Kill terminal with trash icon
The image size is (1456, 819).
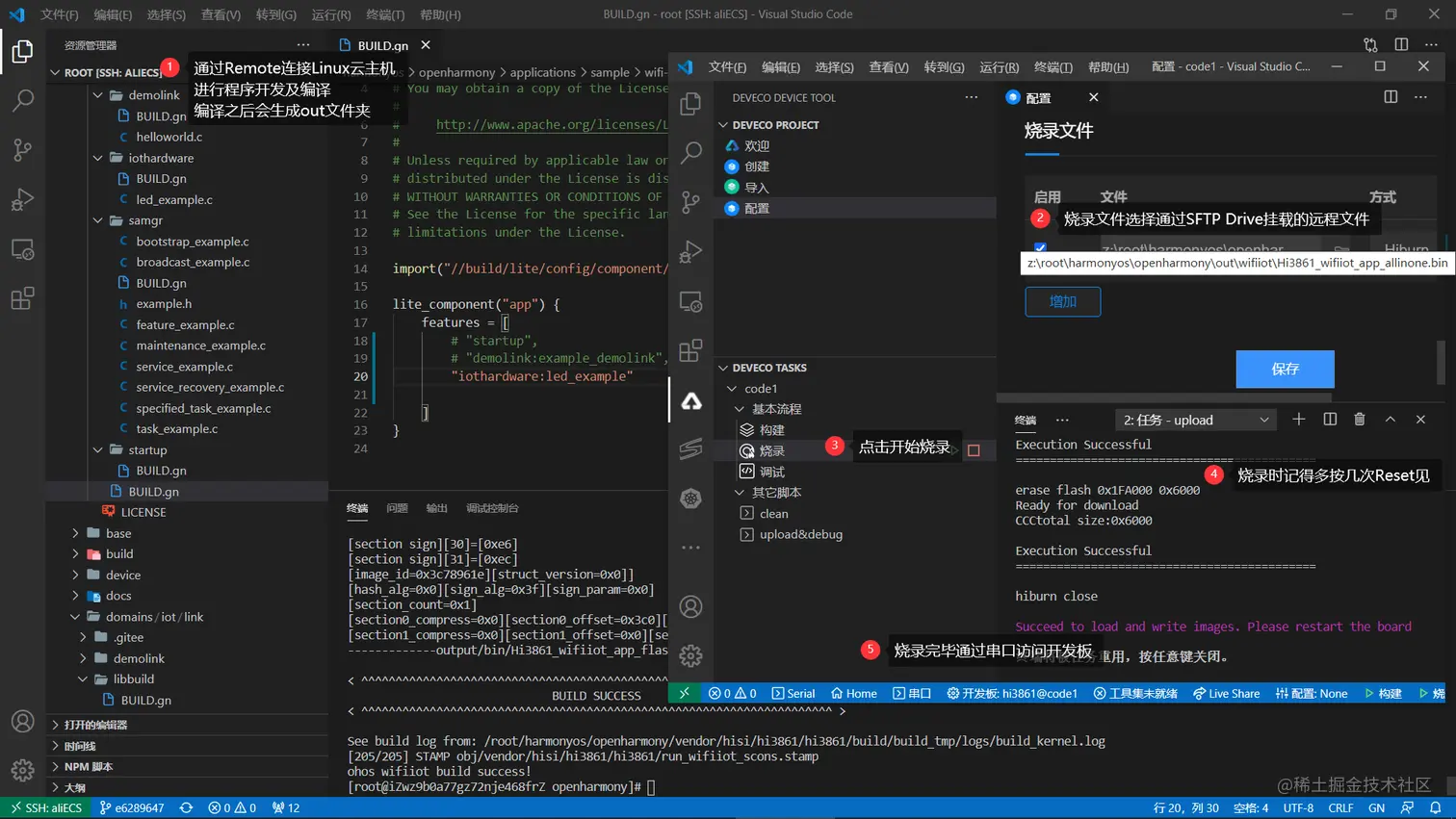[x=1360, y=419]
